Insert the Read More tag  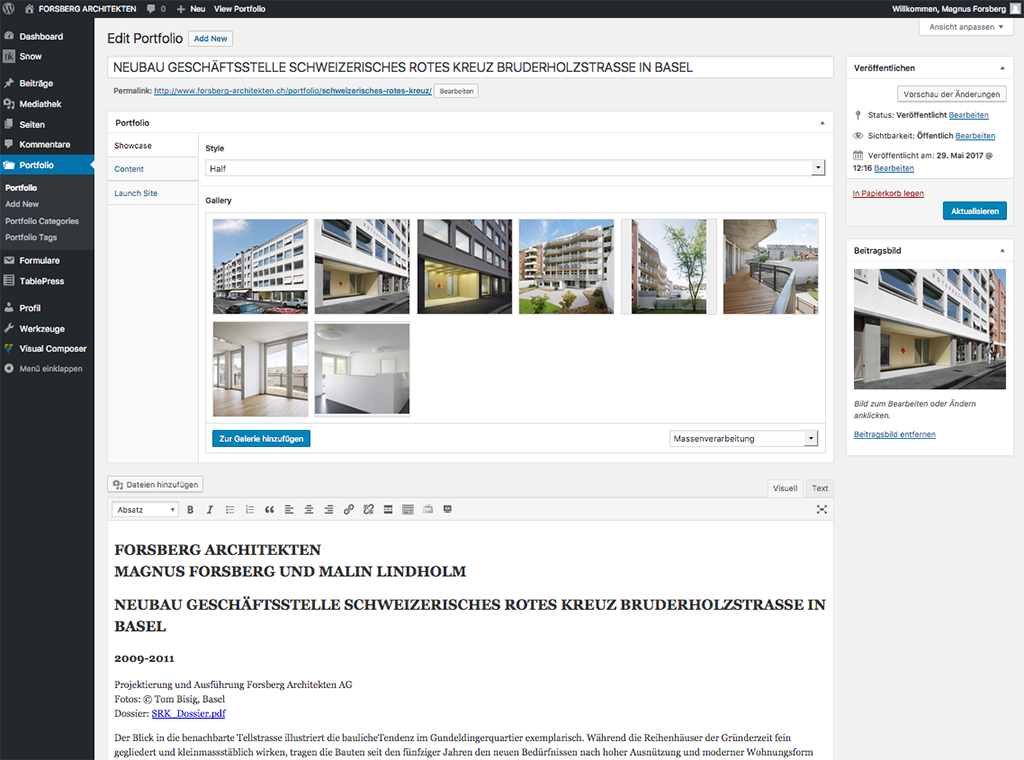coord(388,510)
